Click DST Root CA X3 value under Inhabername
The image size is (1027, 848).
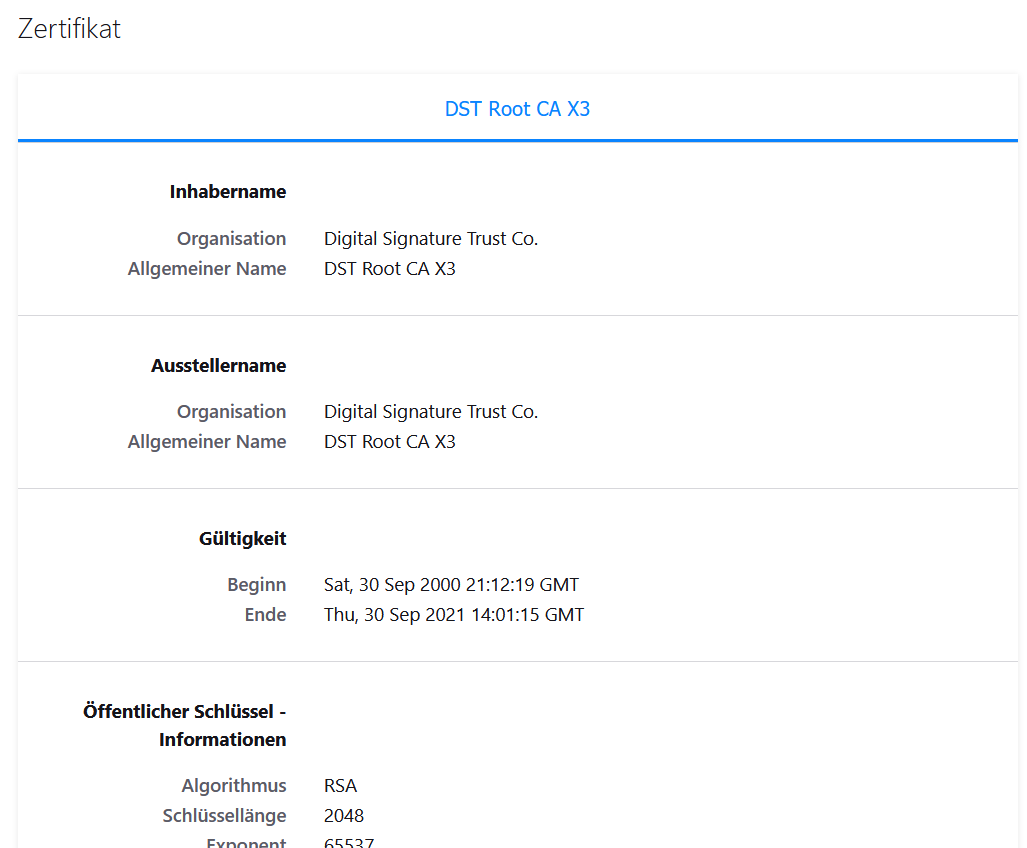(x=390, y=269)
